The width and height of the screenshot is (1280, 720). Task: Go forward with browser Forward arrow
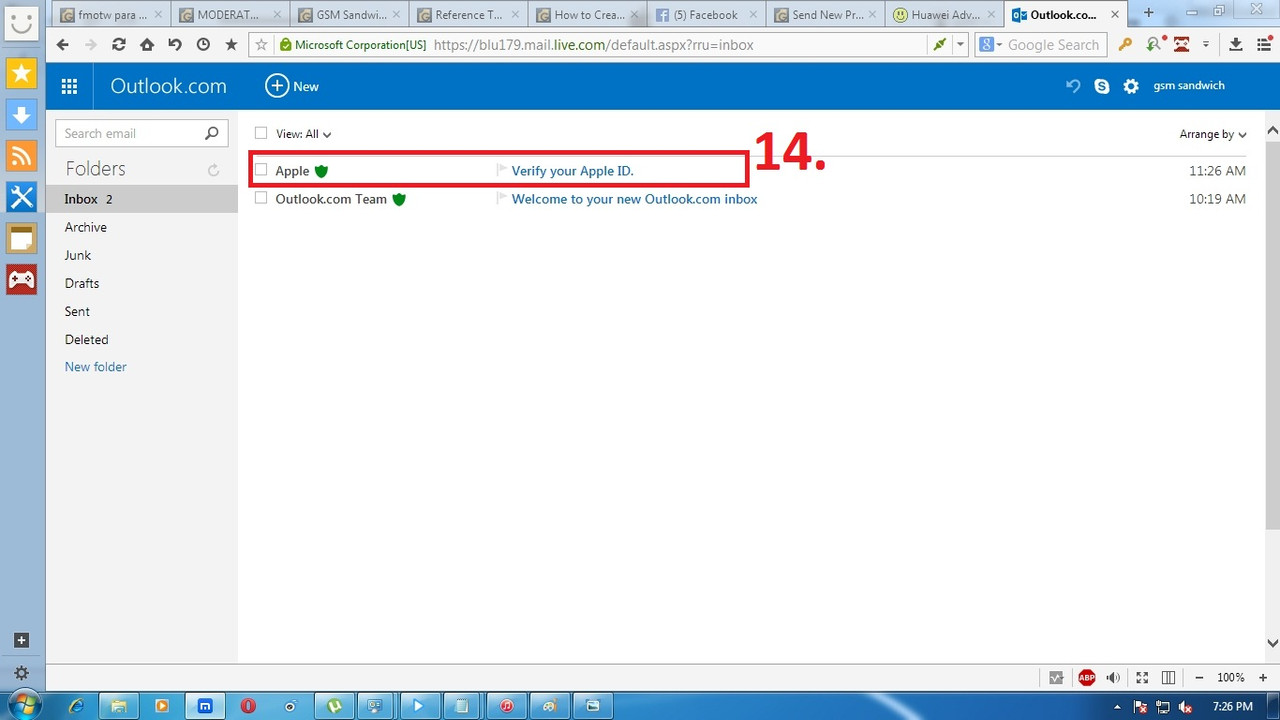click(91, 45)
